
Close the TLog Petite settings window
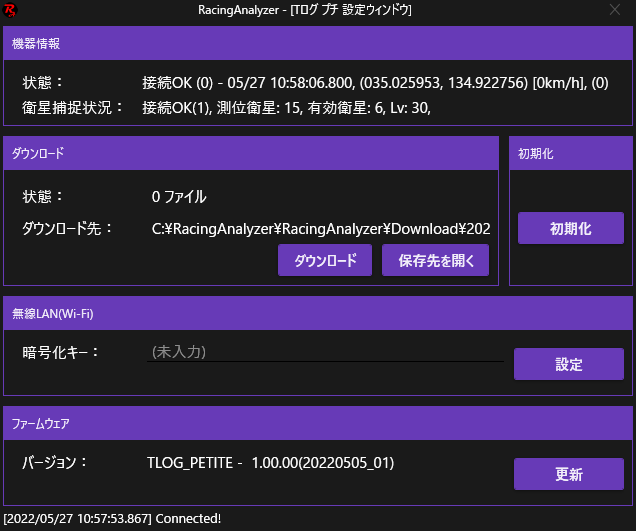[615, 11]
